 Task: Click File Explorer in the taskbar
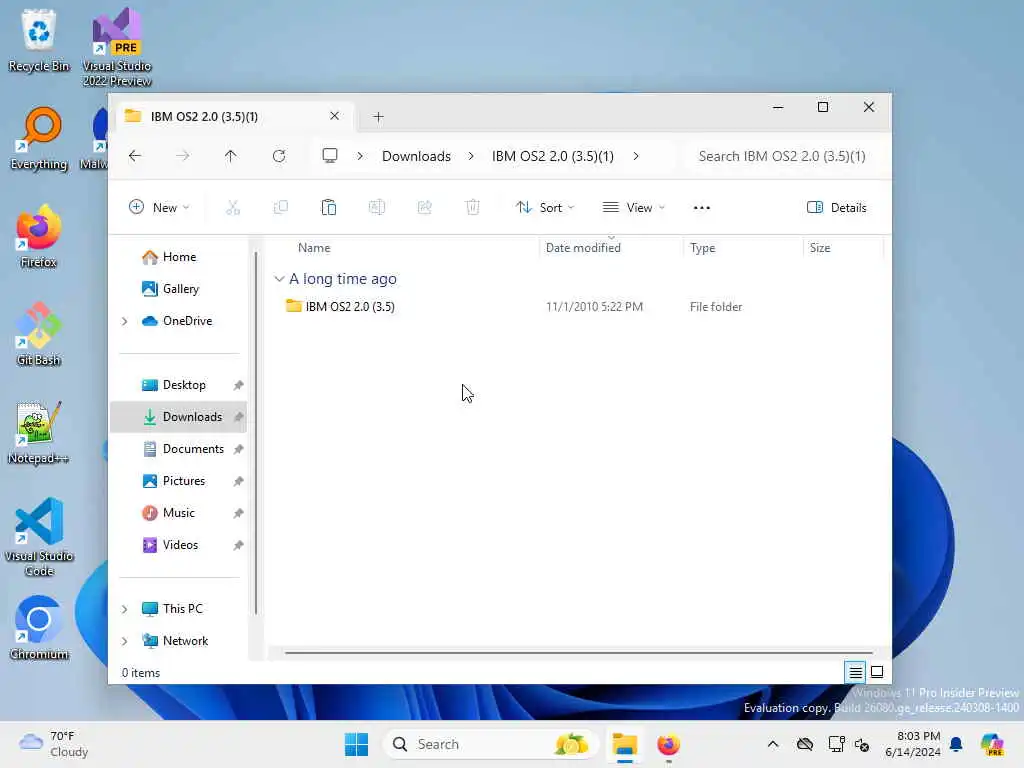pos(624,744)
